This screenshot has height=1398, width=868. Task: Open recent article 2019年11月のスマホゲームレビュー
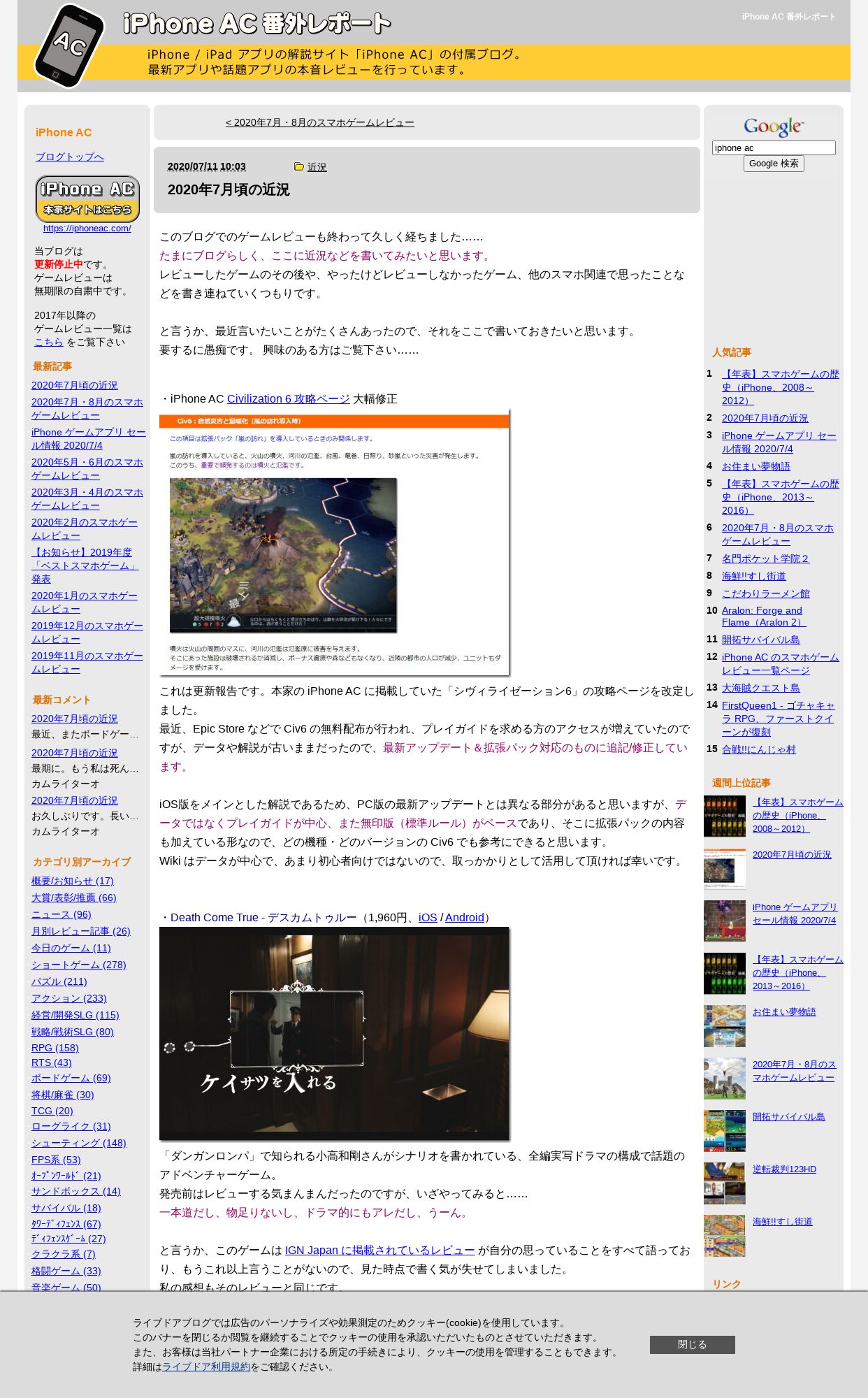pyautogui.click(x=87, y=662)
